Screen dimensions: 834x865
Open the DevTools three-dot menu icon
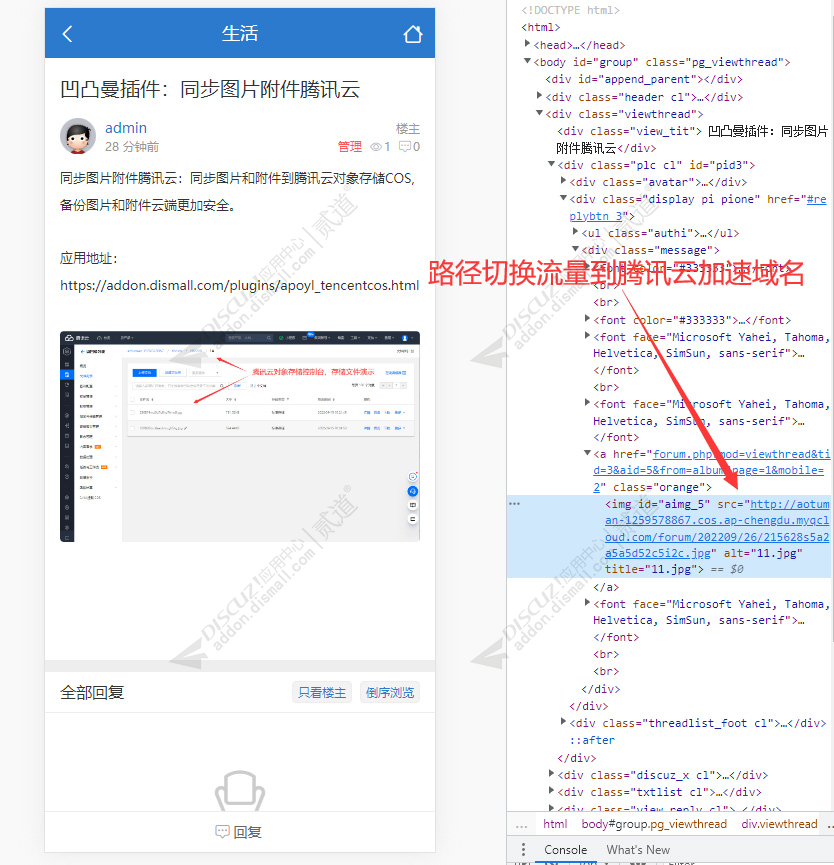[523, 850]
